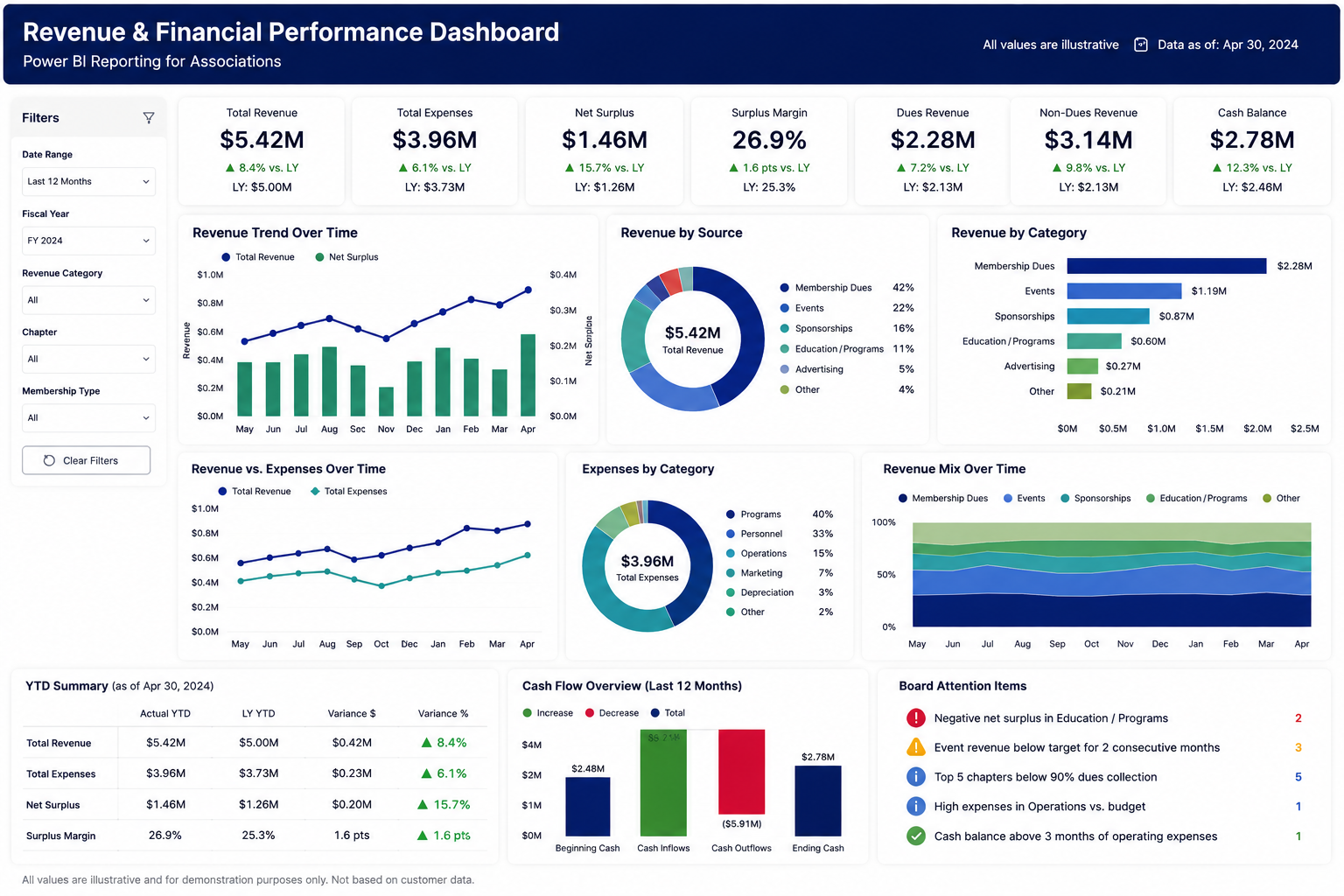This screenshot has height=896, width=1344.
Task: Click Depreciation legend in Expenses by Category
Action: click(759, 592)
